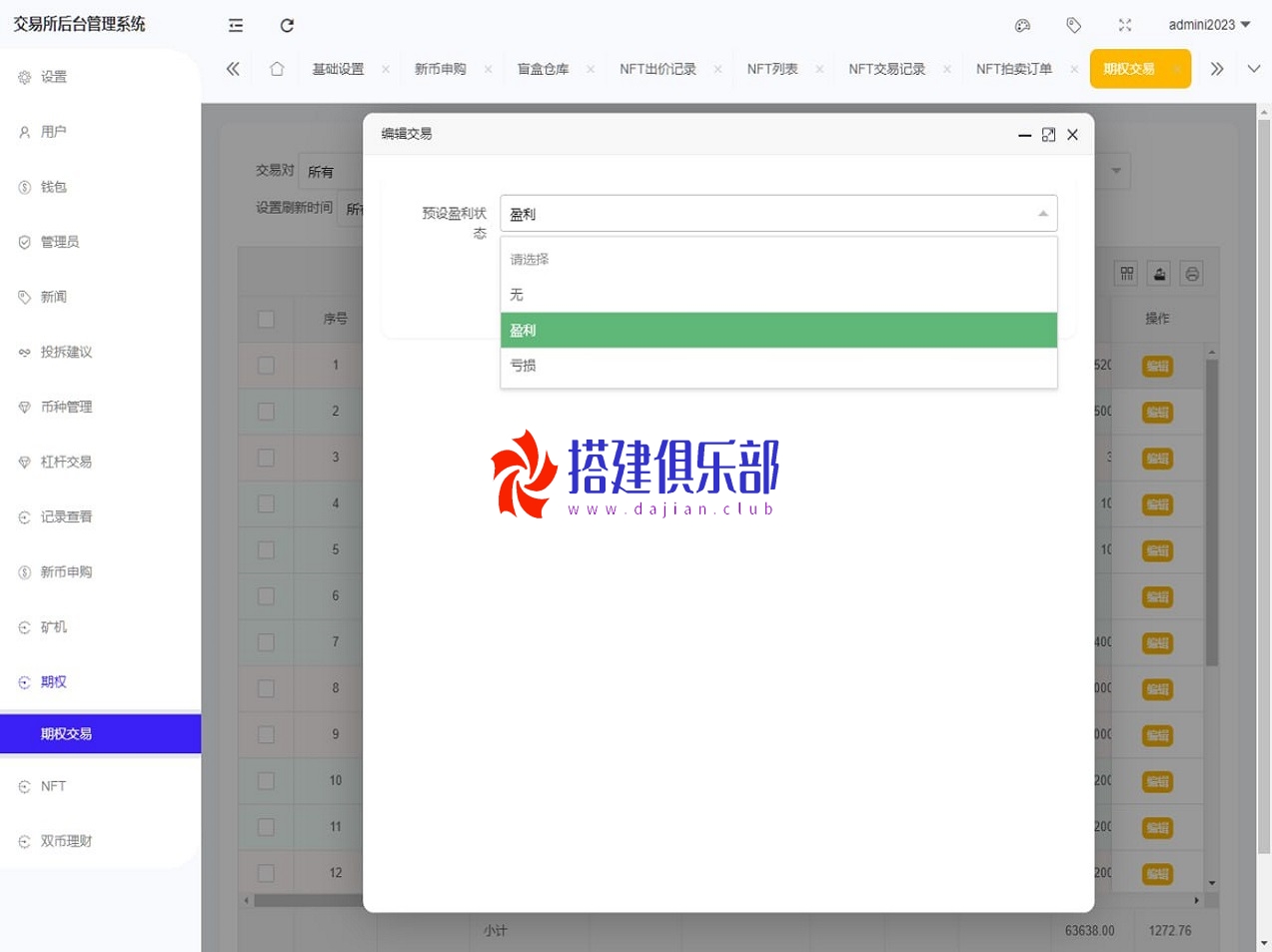Viewport: 1272px width, 952px height.
Task: Maximize the 编辑交易 dialog
Action: 1048,135
